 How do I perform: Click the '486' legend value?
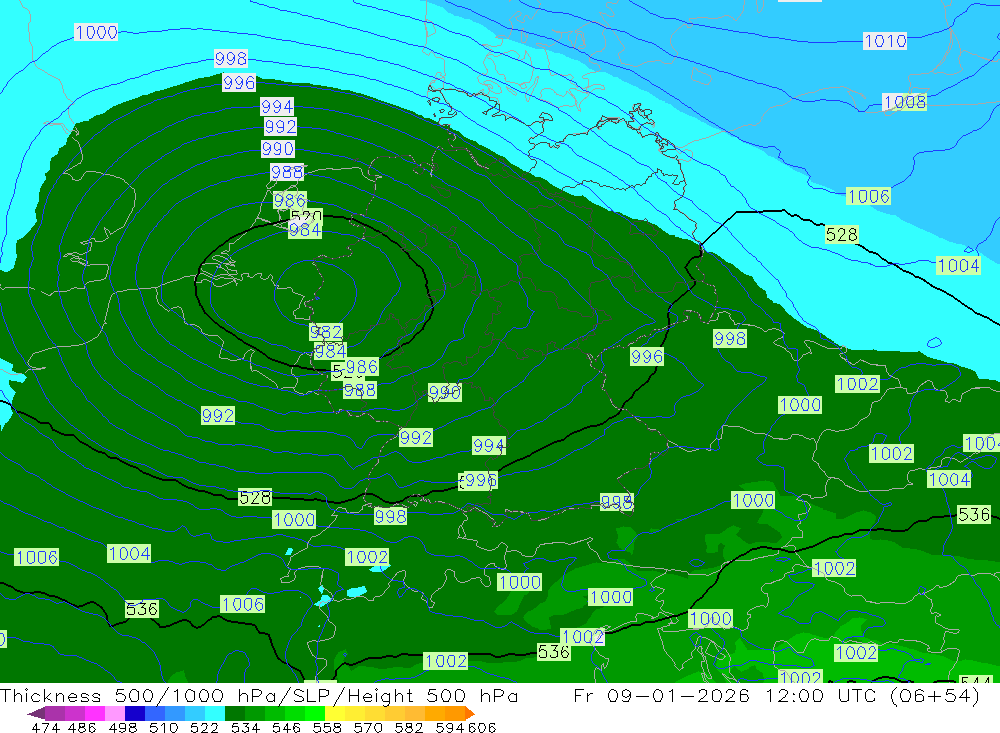(82, 727)
